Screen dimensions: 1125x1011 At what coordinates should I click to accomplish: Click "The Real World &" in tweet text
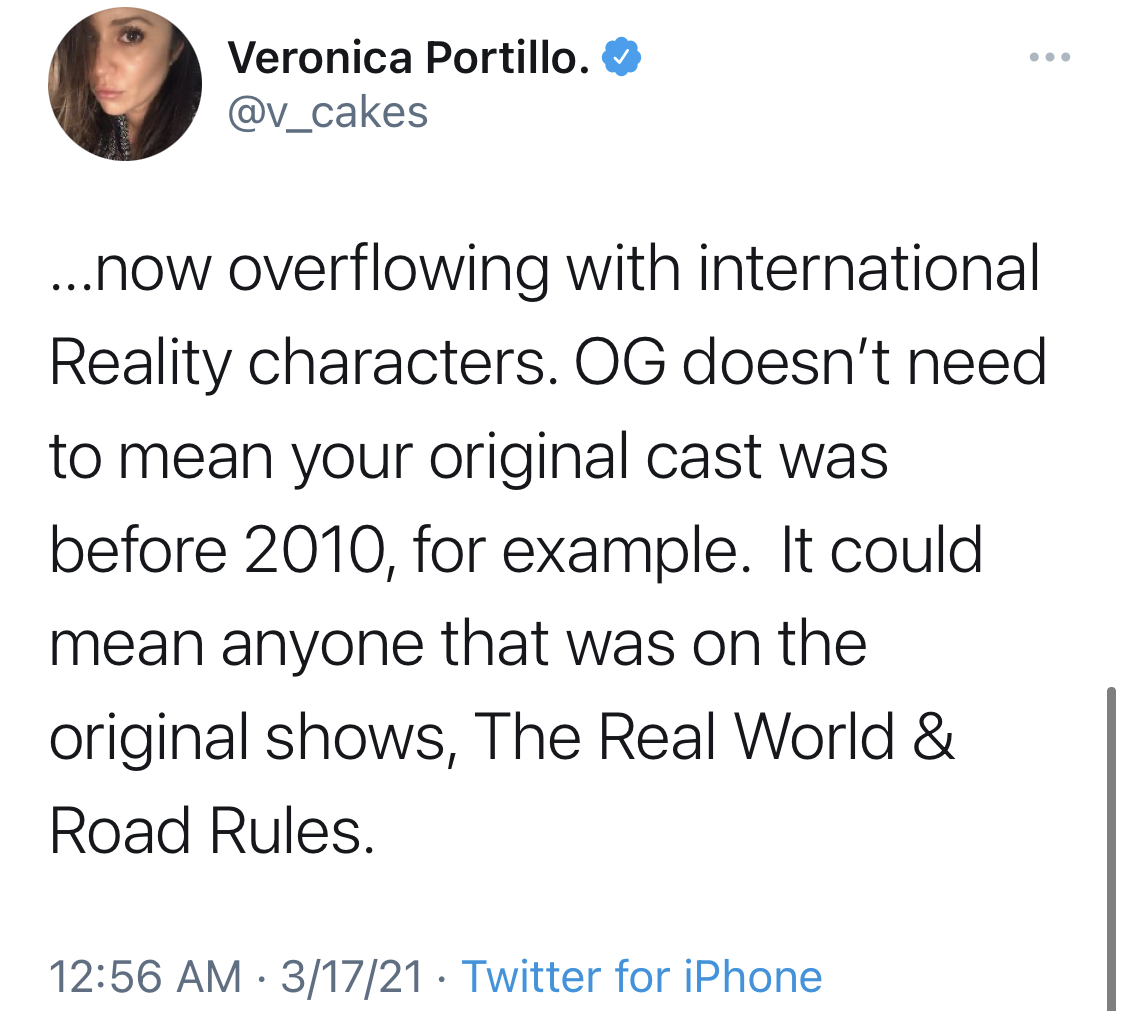(x=715, y=736)
